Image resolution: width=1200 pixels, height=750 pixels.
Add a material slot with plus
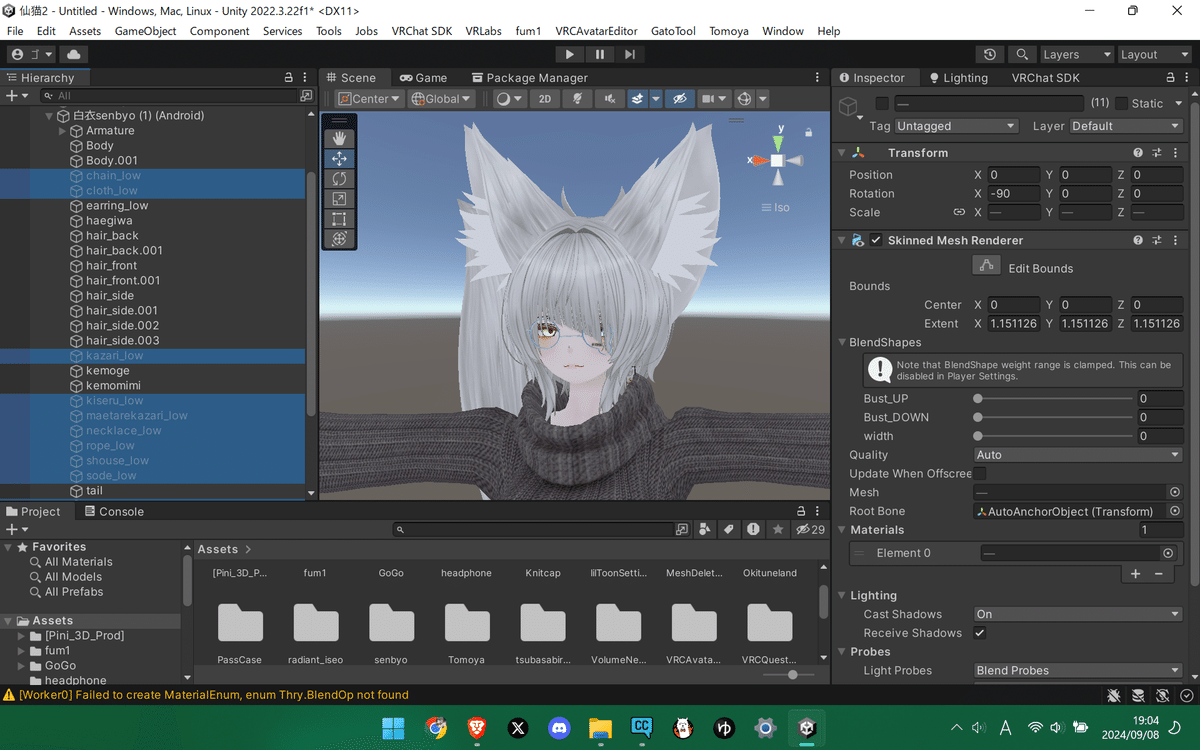[x=1135, y=574]
